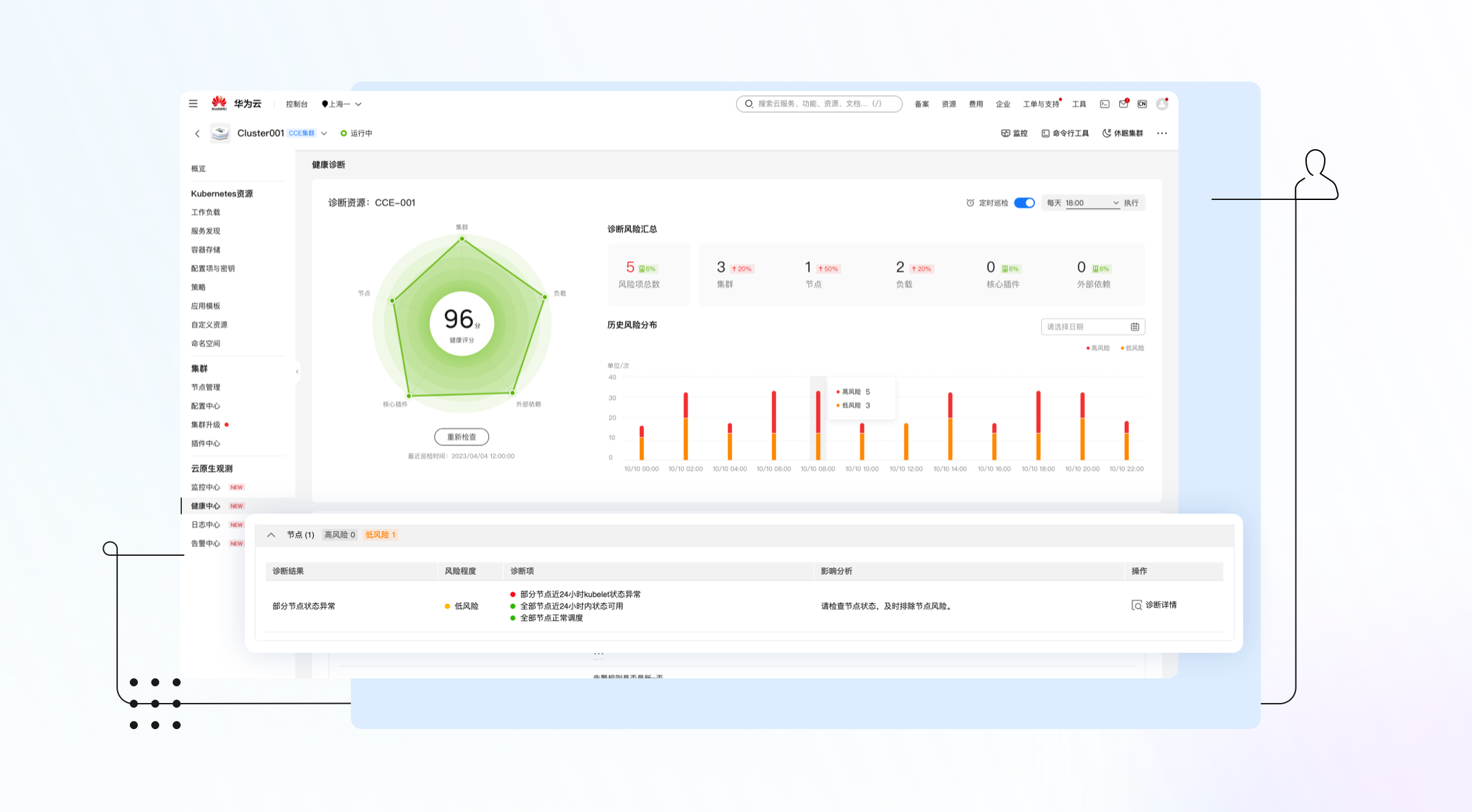The height and width of the screenshot is (812, 1472).
Task: Toggle the 定时巡检 scheduled inspection switch
Action: click(1024, 203)
